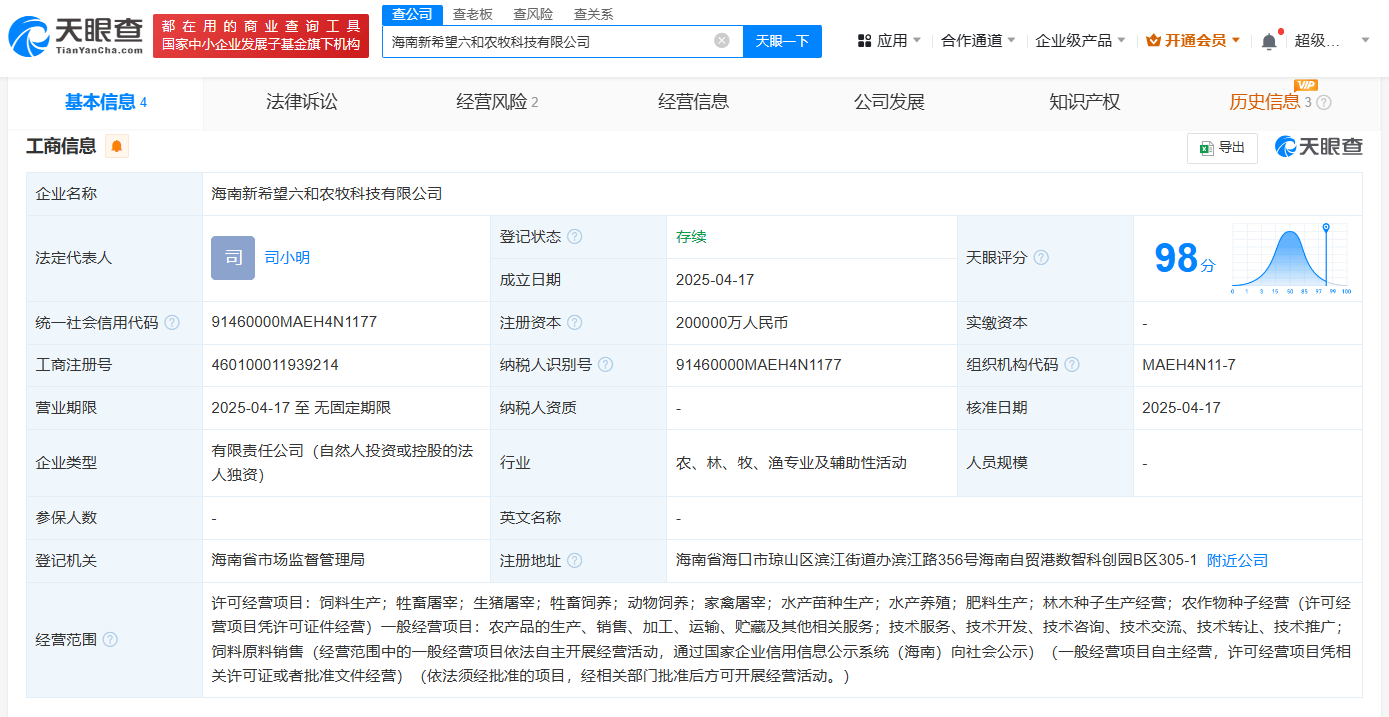
Task: Click the help icon next to 登记状态
Action: 575,237
